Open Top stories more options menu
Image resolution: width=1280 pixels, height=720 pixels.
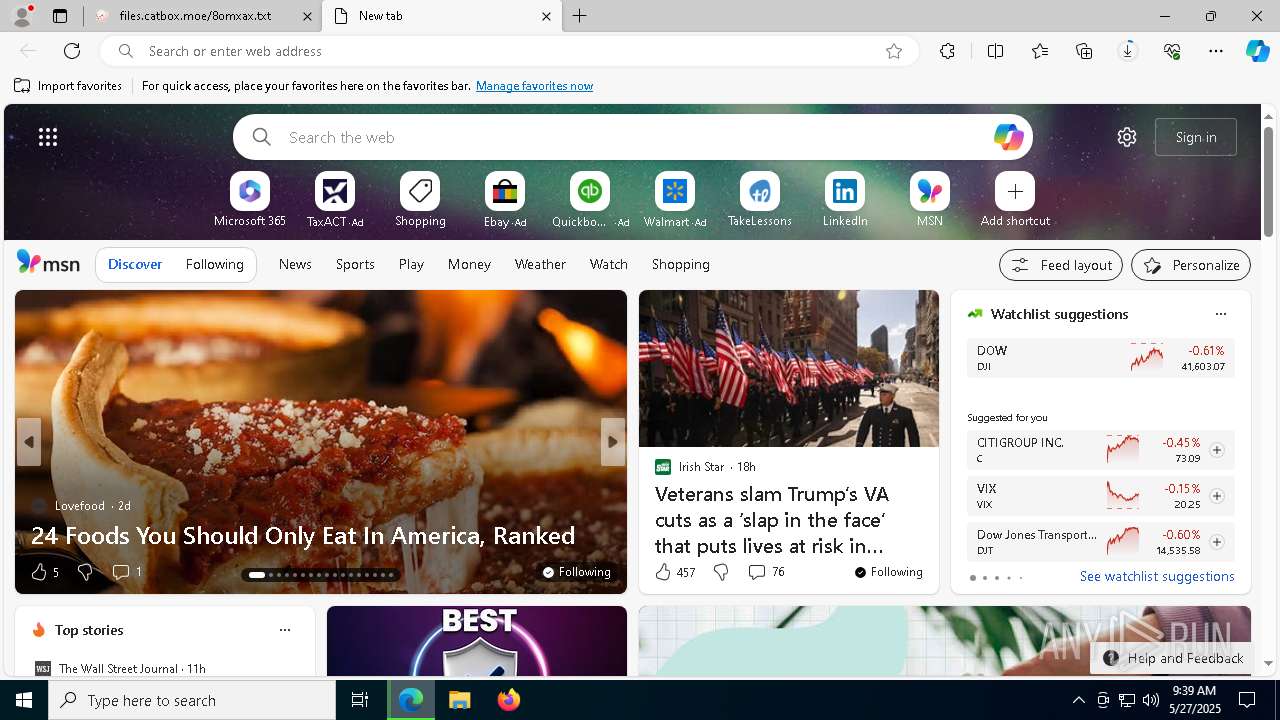(285, 630)
